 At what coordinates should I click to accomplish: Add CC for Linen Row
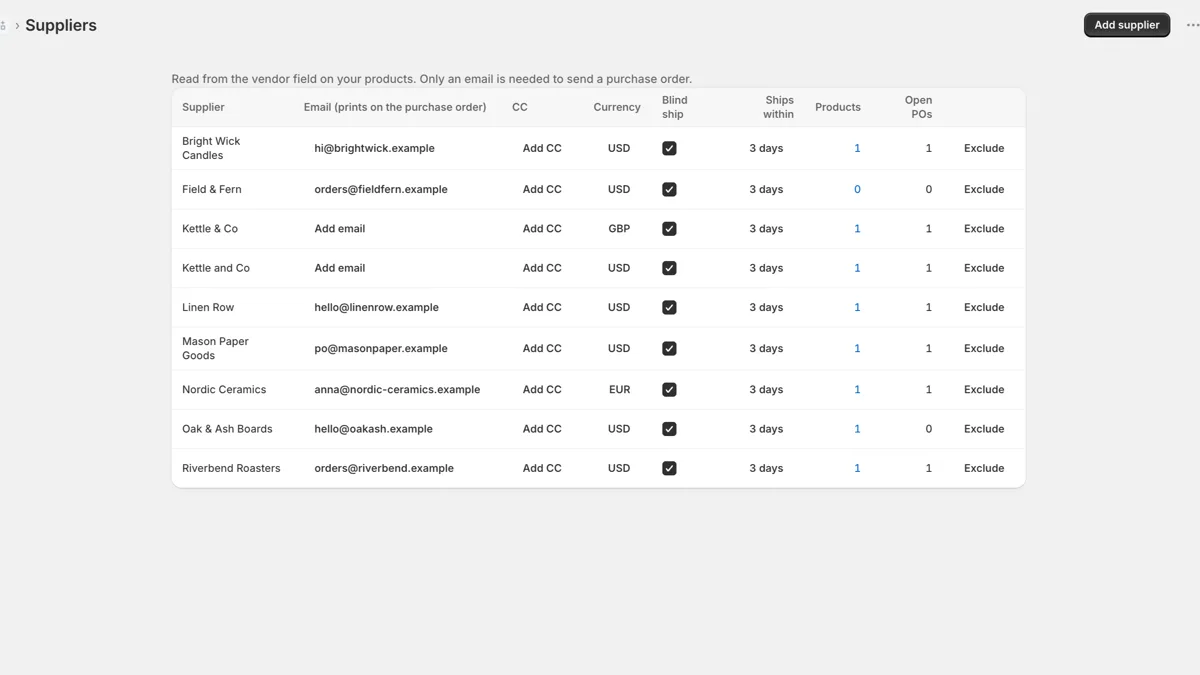[x=542, y=308]
